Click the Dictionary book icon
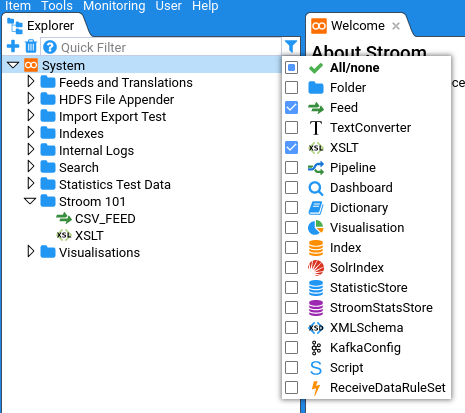Viewport: 465px width, 413px height. click(x=316, y=208)
